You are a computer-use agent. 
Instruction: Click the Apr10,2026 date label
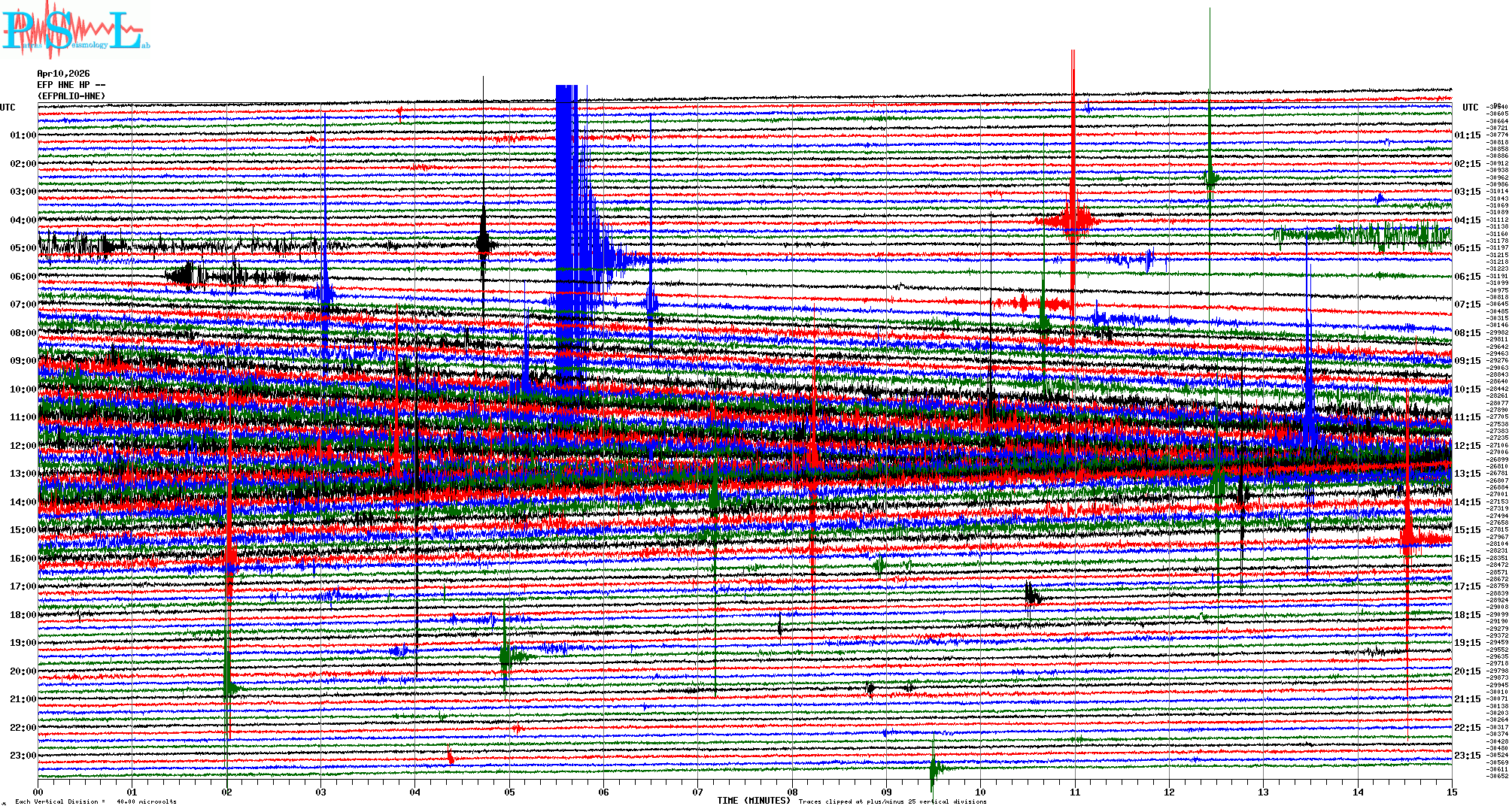point(63,74)
